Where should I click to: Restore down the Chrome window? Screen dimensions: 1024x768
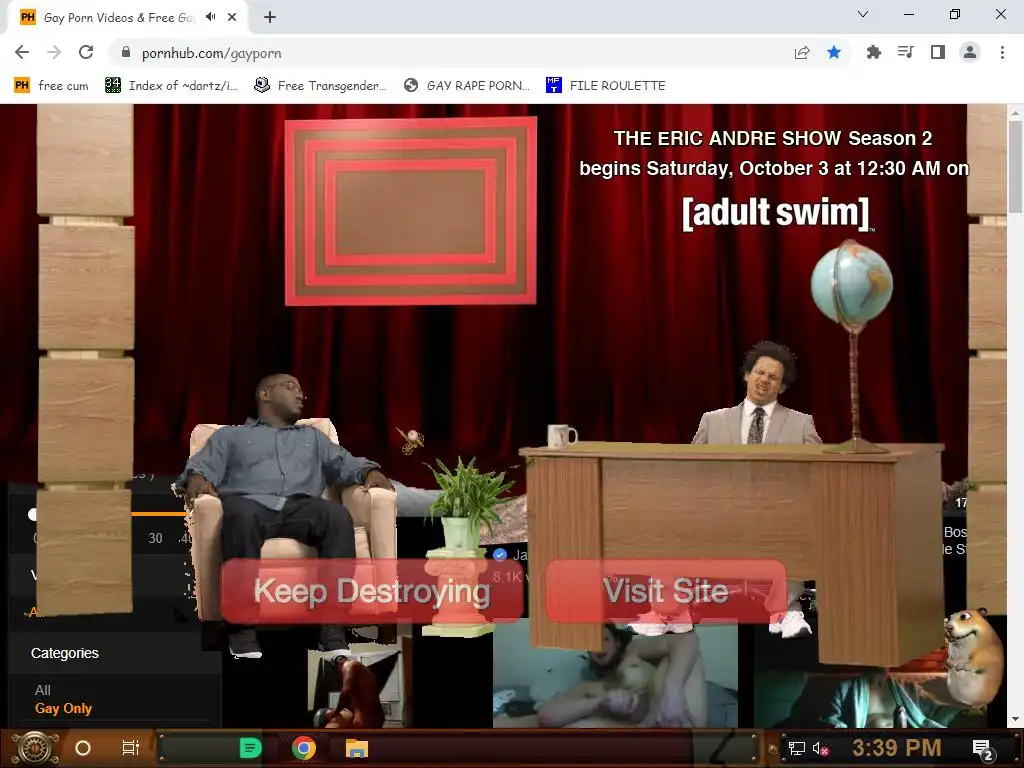click(955, 14)
